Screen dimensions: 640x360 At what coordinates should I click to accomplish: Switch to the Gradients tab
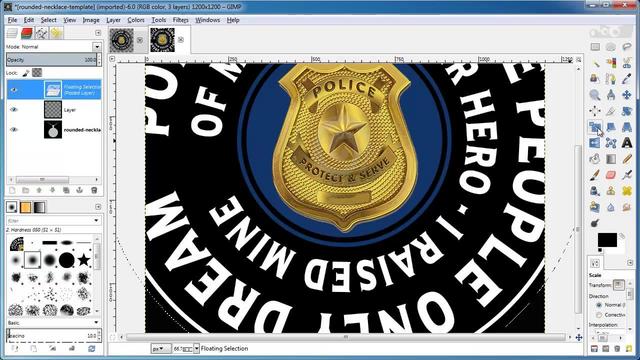point(39,207)
